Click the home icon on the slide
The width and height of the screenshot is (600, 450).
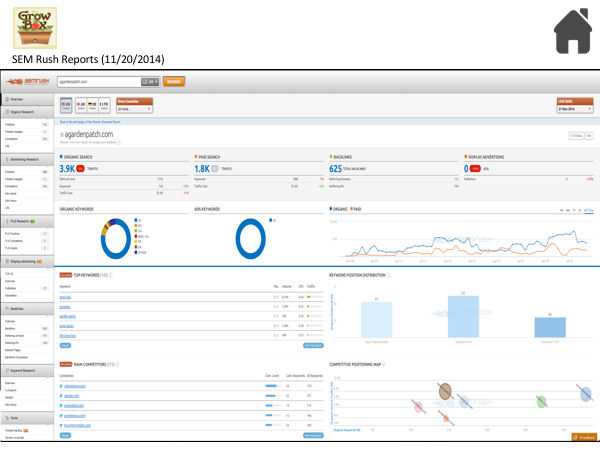click(x=573, y=31)
